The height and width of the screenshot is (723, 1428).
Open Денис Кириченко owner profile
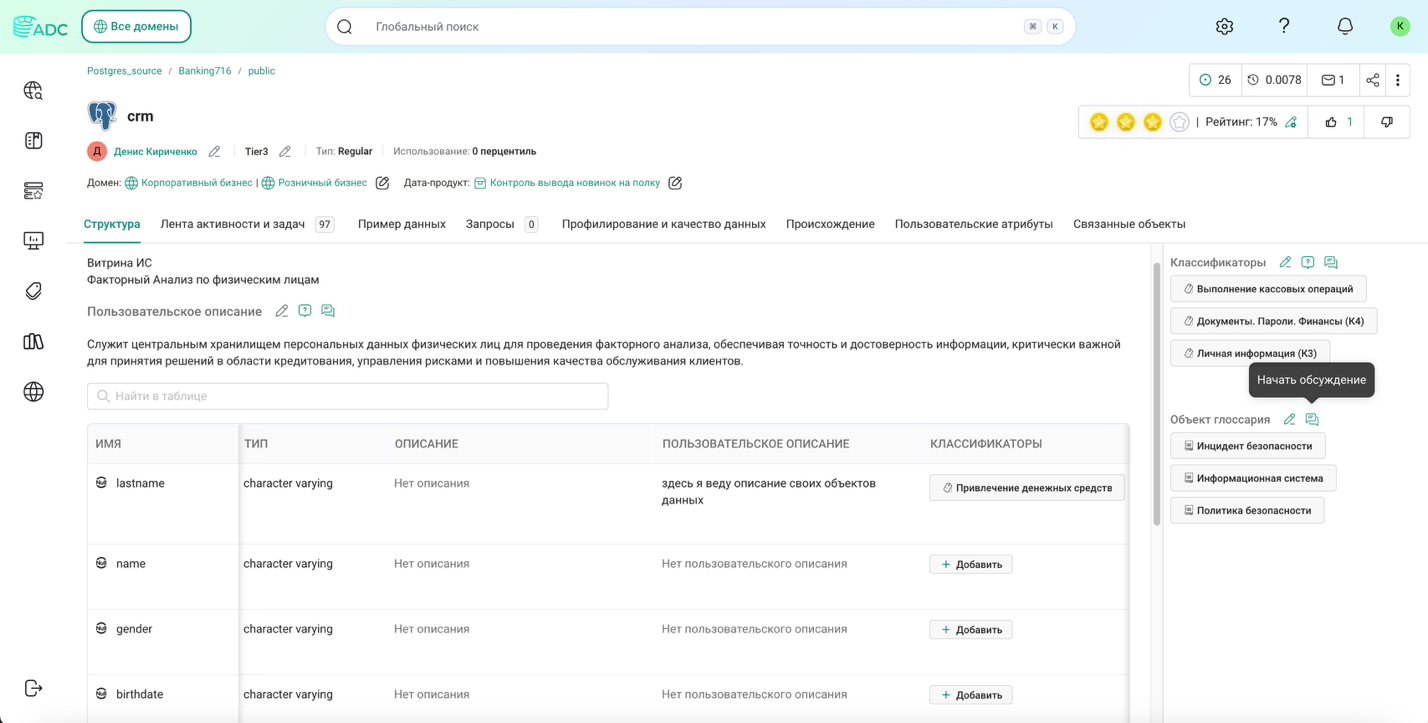tap(155, 152)
